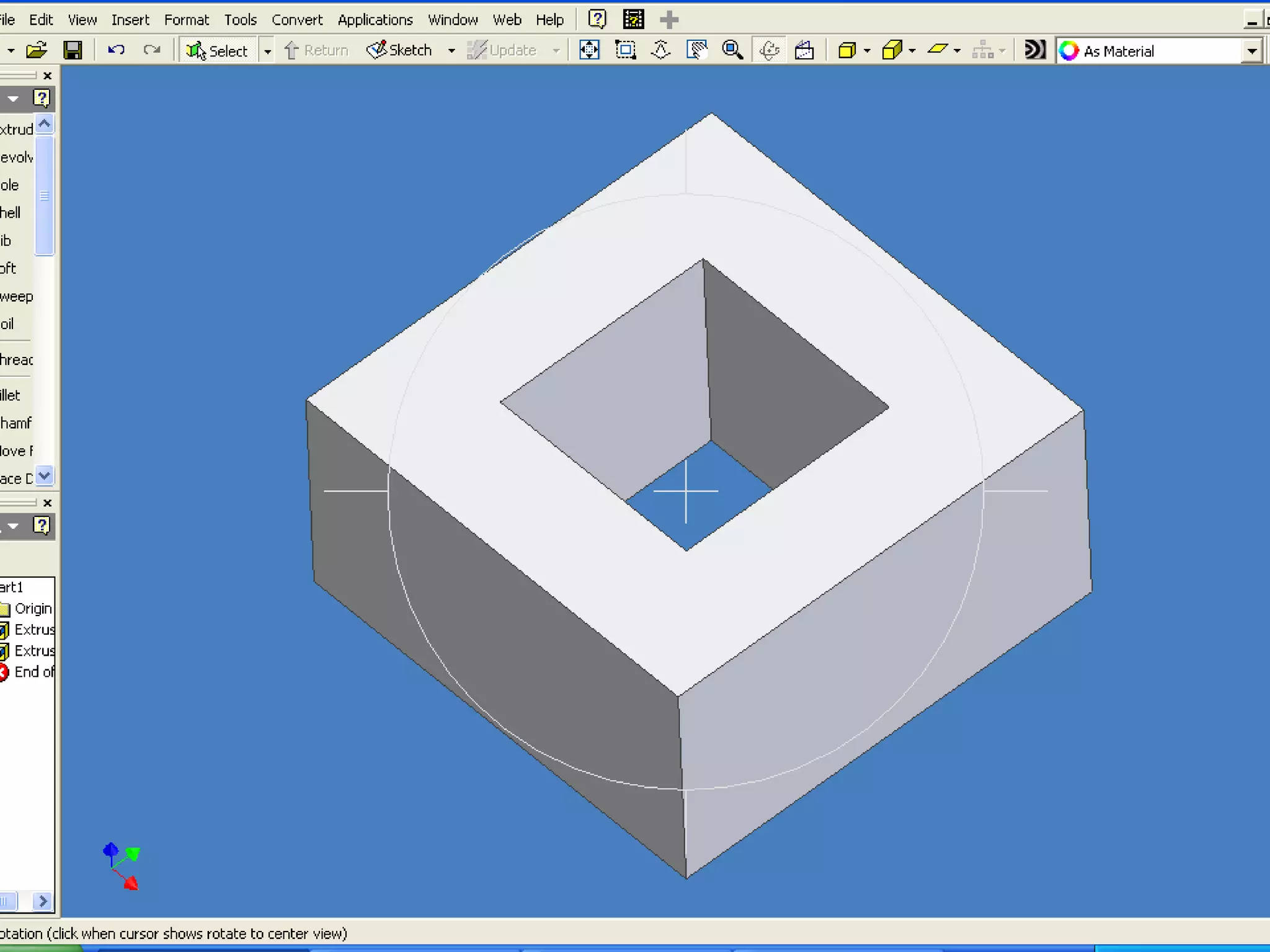This screenshot has width=1270, height=952.
Task: Open the Convert menu
Action: pyautogui.click(x=297, y=20)
